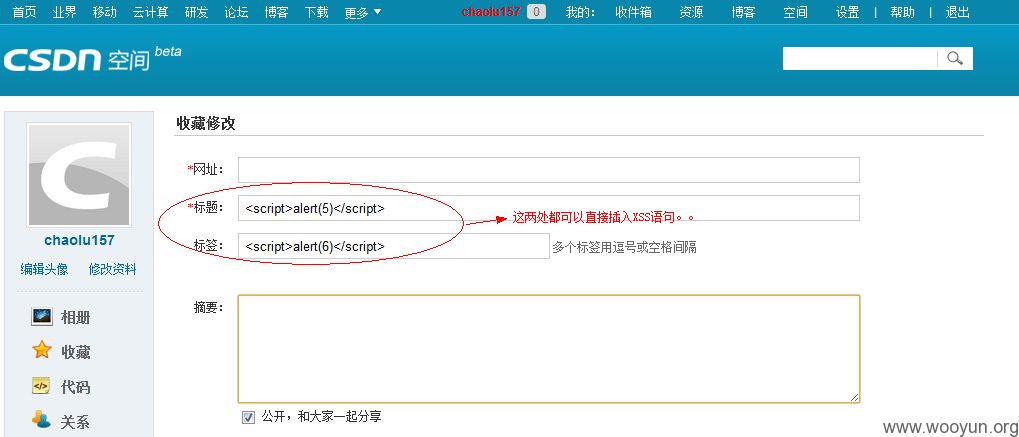This screenshot has width=1019, height=437.
Task: Click 退出 to log out
Action: click(958, 12)
